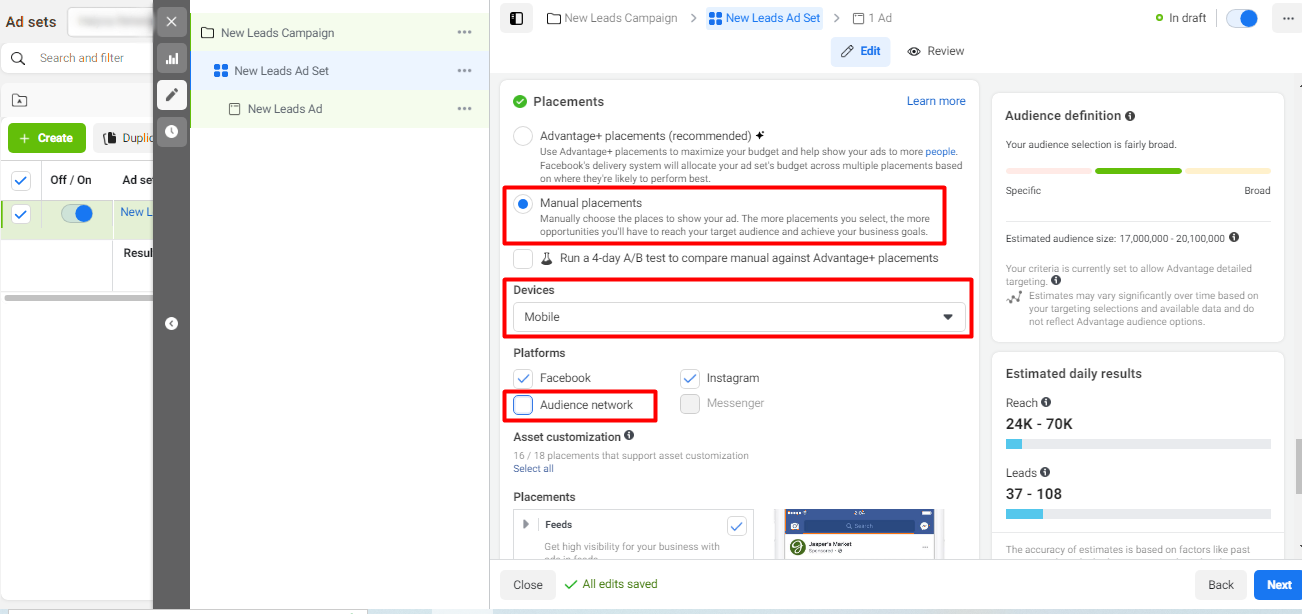The width and height of the screenshot is (1302, 614).
Task: Click the Advantage detailed targeting info icon
Action: pos(1056,281)
